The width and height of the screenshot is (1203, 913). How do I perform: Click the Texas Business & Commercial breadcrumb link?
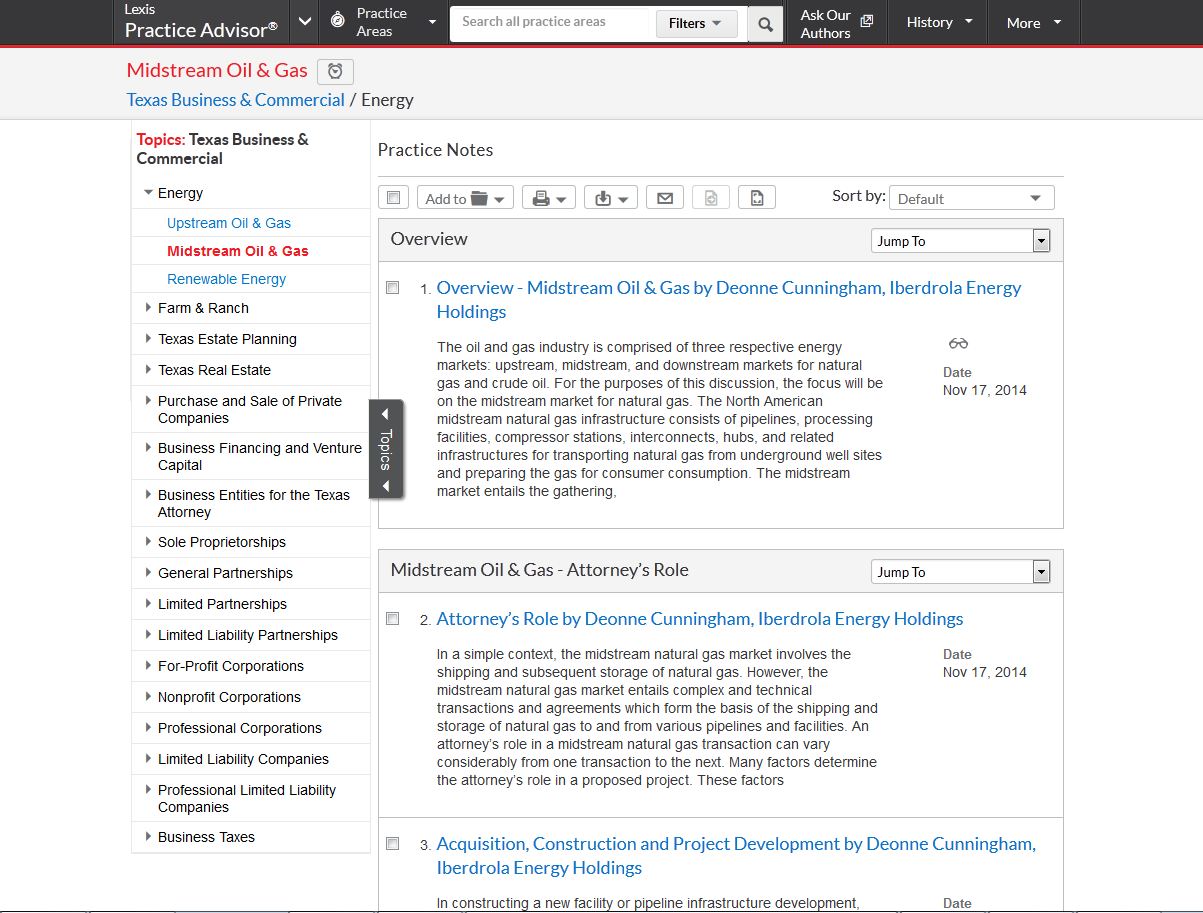[235, 100]
